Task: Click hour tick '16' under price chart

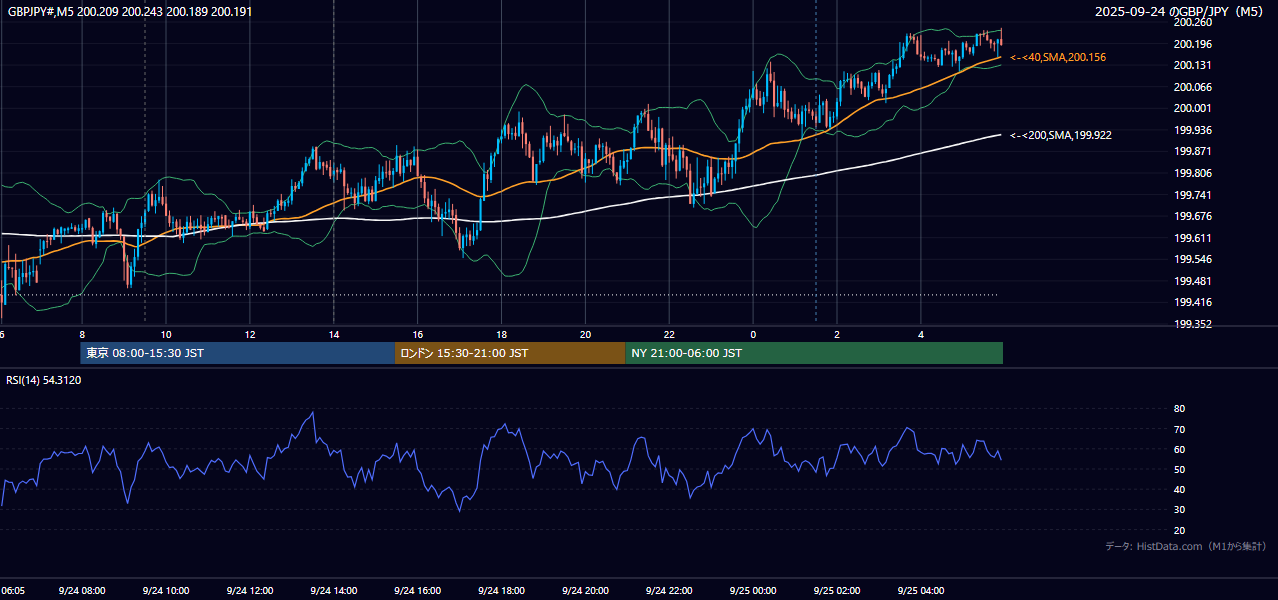Action: [x=418, y=335]
